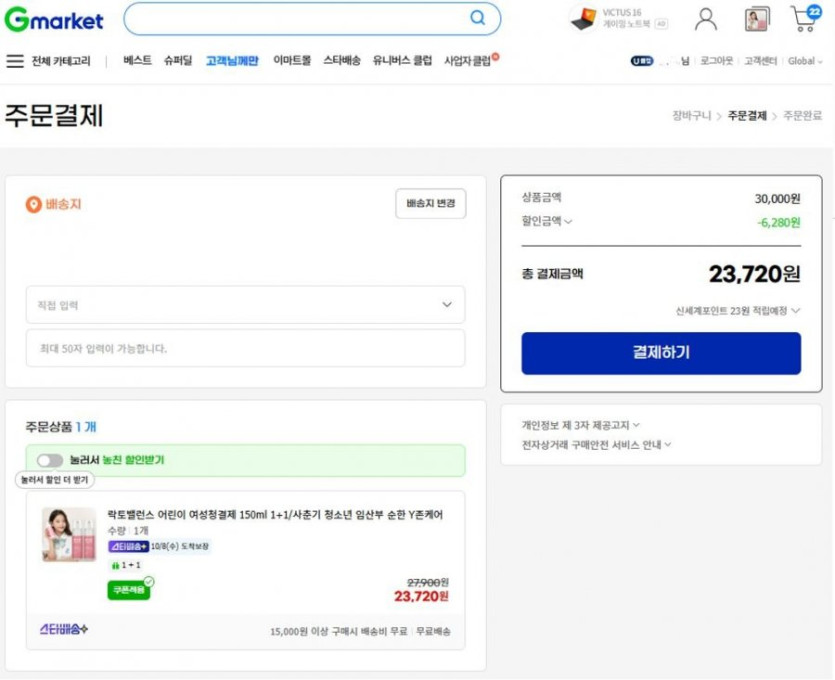Viewport: 835px width, 680px height.
Task: Click the 락토밸런스 product thumbnail image
Action: (x=69, y=534)
